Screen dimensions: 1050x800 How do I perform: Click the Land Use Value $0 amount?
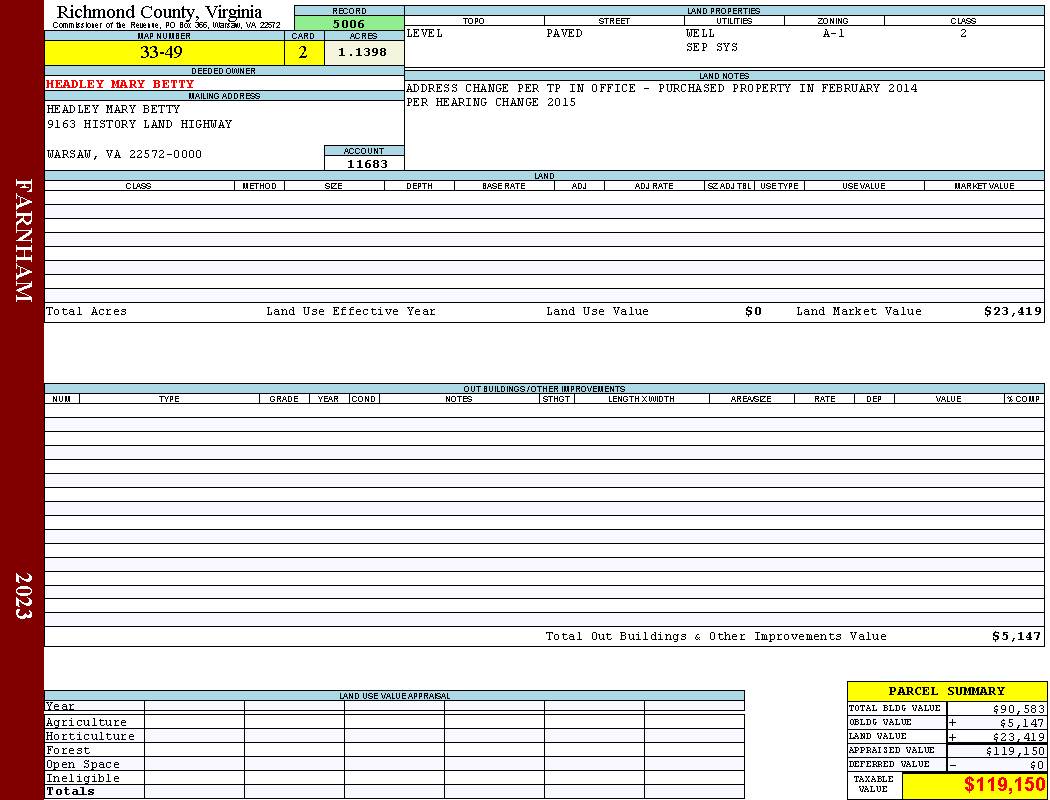[753, 311]
